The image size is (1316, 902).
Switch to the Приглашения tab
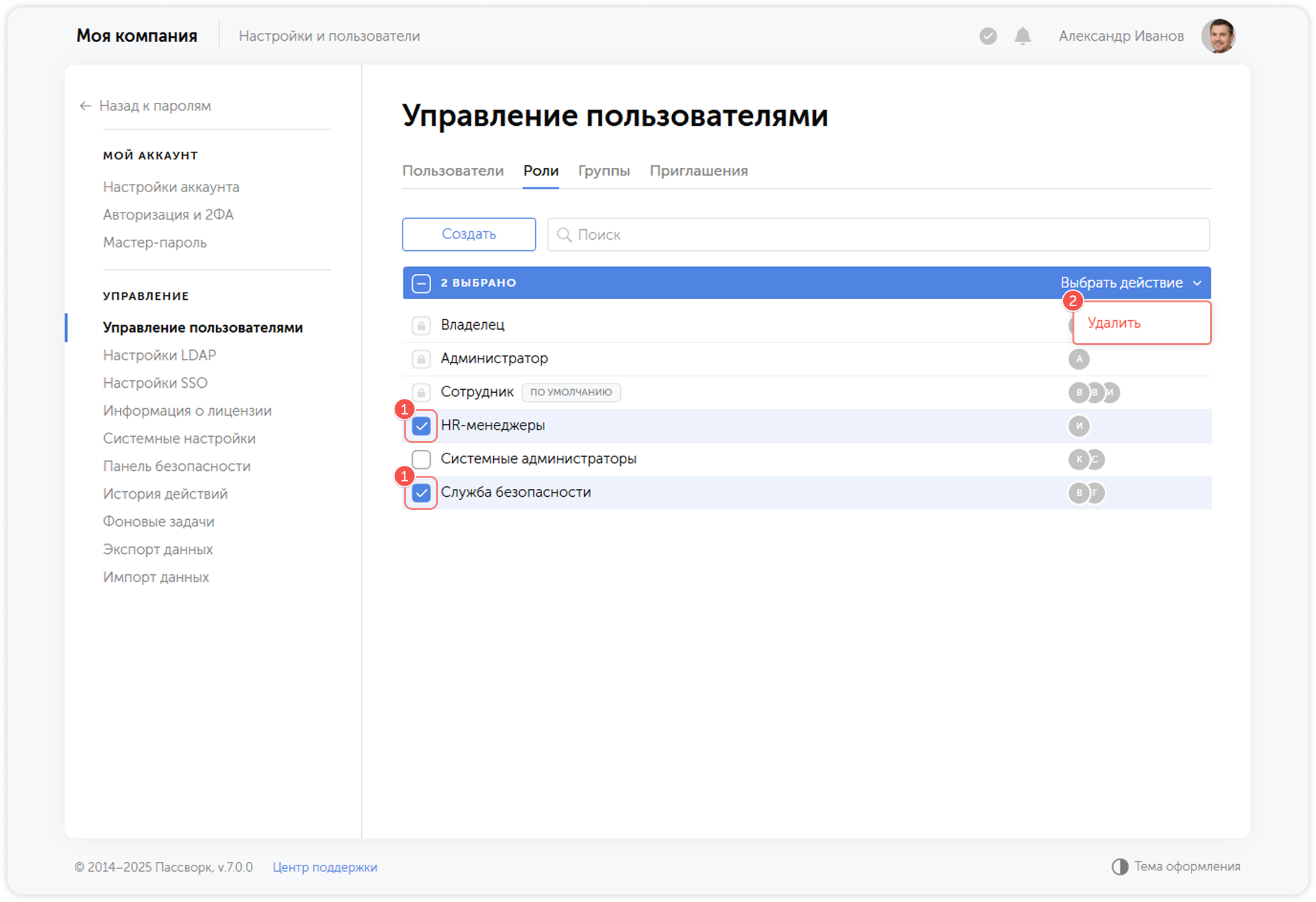[x=699, y=171]
